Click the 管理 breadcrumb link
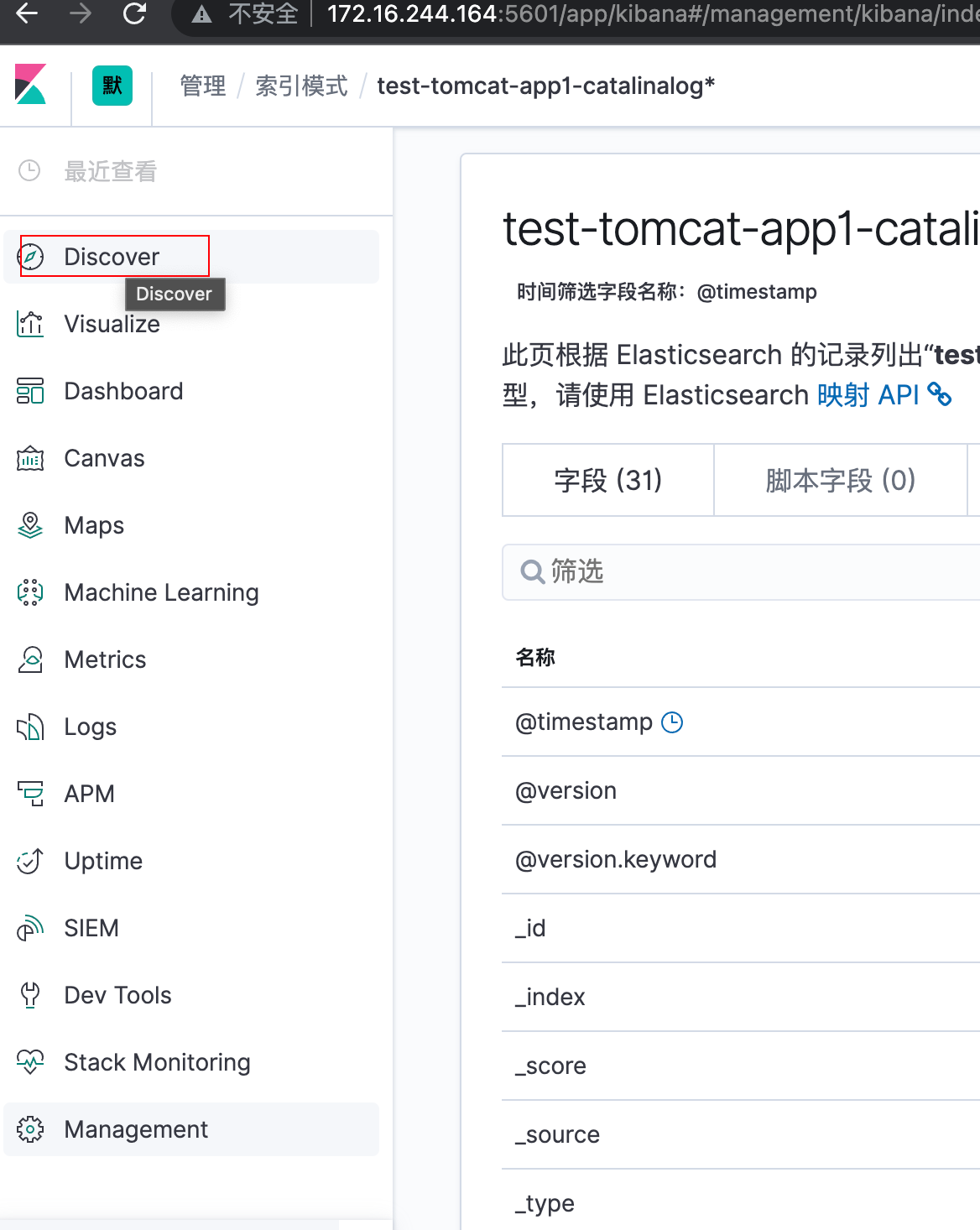This screenshot has width=980, height=1230. click(203, 86)
